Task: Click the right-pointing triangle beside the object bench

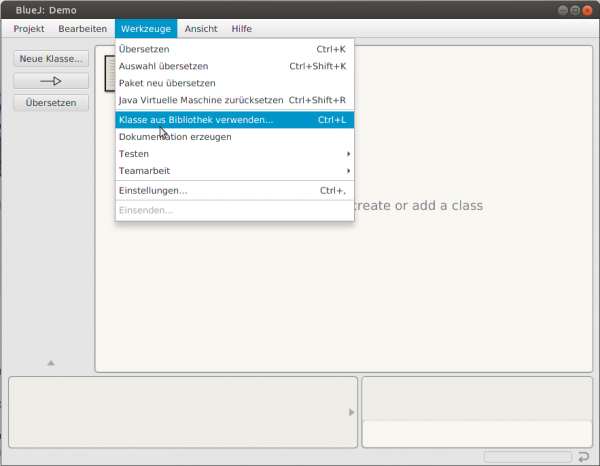Action: pos(351,412)
